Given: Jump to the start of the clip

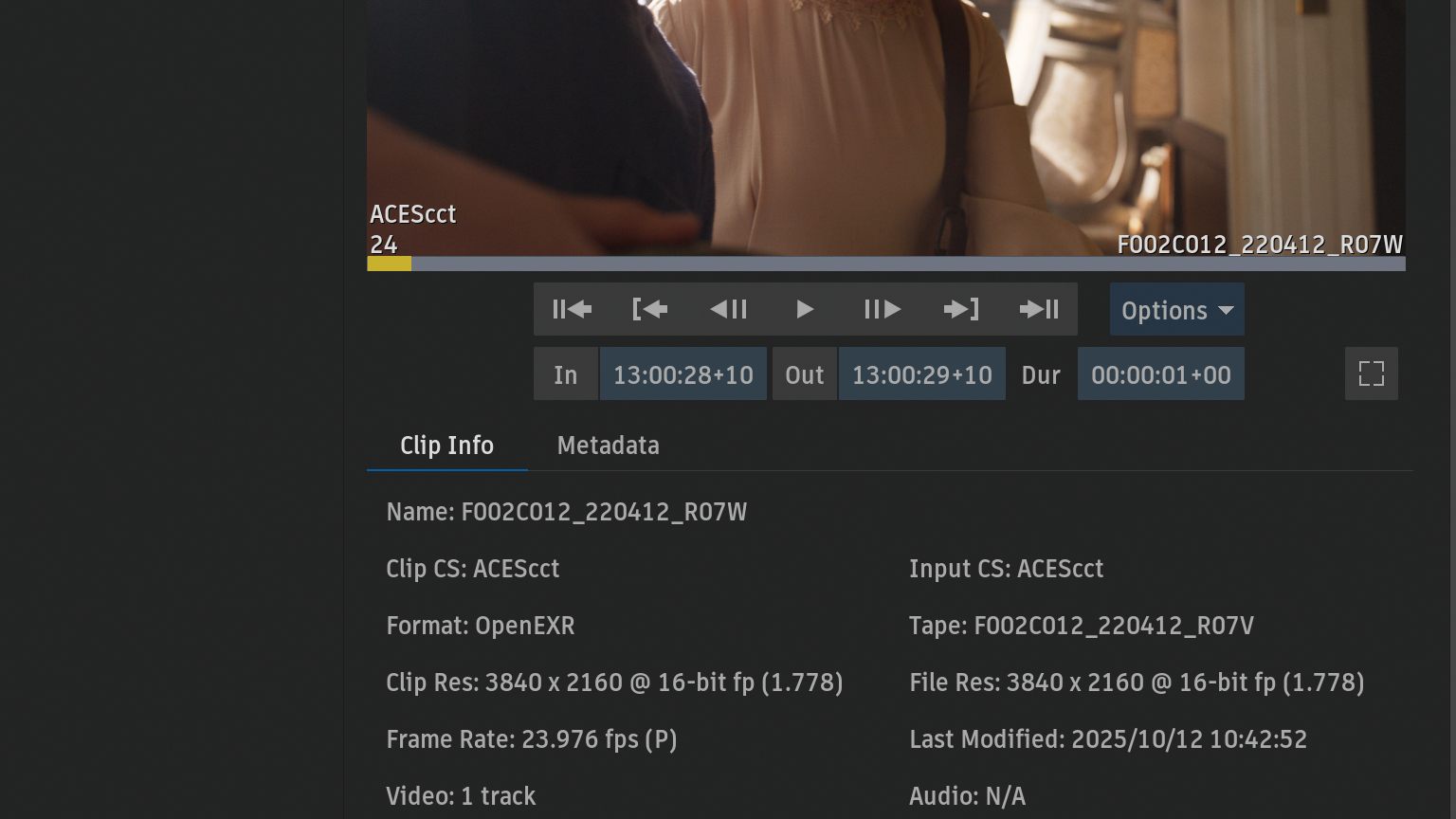Looking at the screenshot, I should [x=572, y=309].
